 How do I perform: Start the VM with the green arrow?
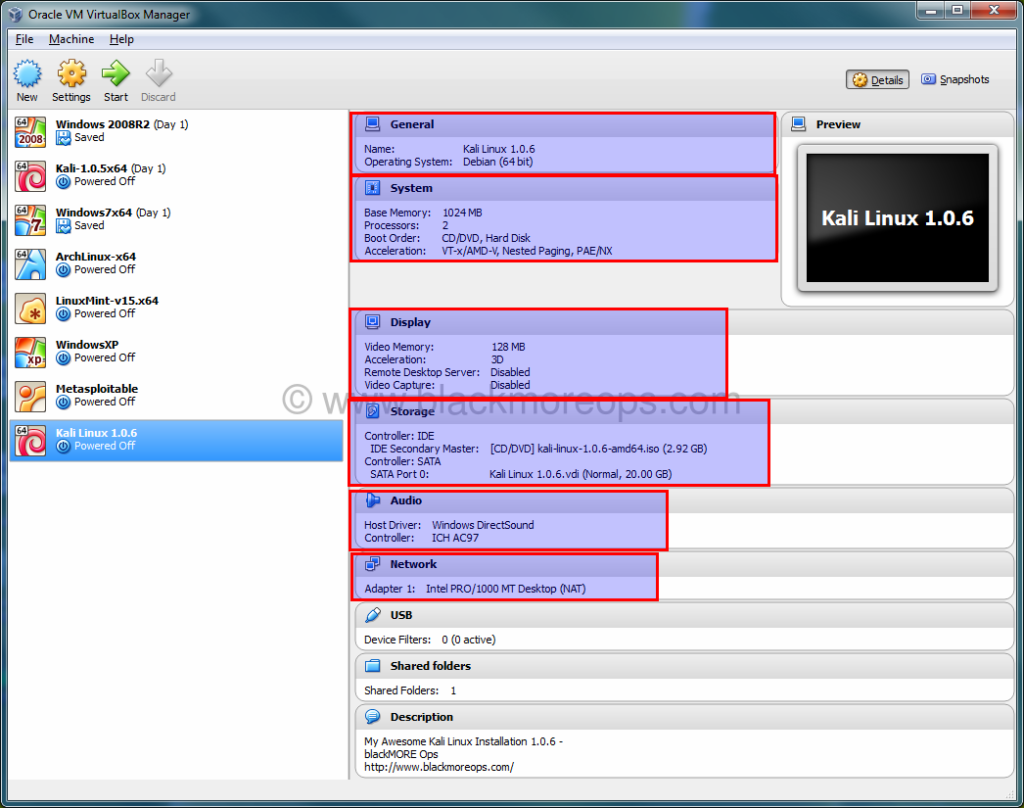point(116,73)
